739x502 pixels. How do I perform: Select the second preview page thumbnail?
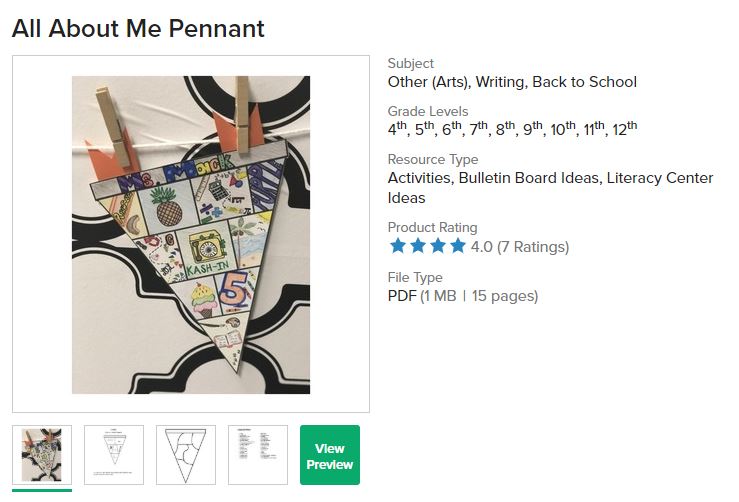(114, 455)
